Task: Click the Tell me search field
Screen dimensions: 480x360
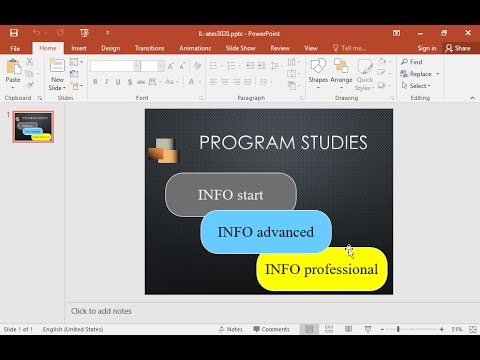Action: tap(349, 48)
